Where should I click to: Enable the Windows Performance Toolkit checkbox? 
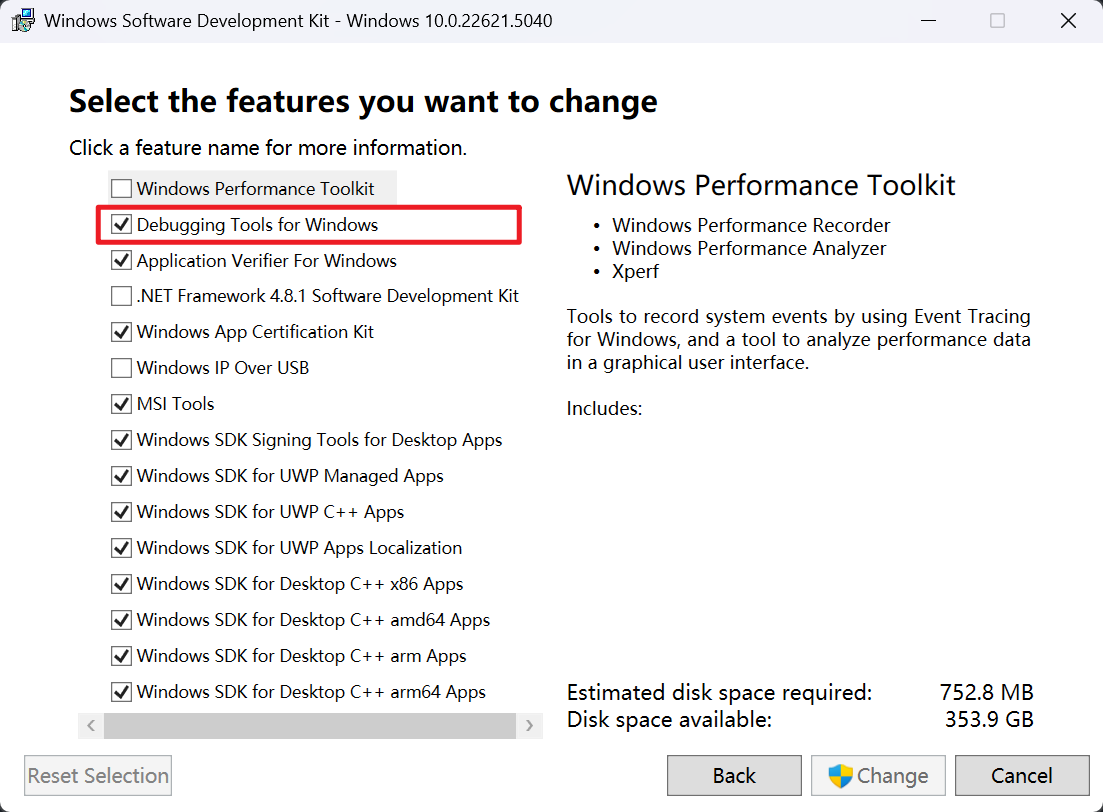point(121,189)
